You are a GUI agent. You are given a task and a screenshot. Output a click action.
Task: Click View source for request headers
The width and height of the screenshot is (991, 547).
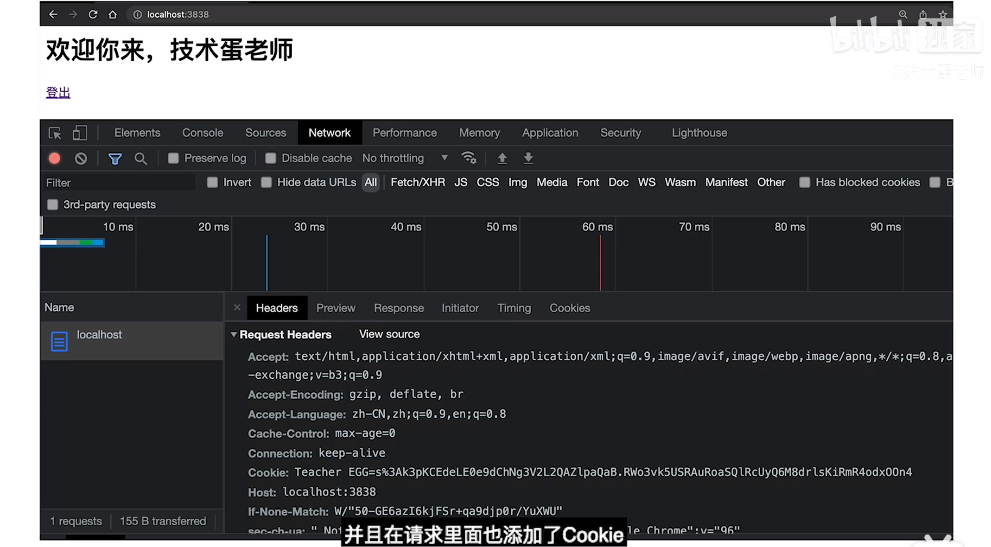[389, 334]
